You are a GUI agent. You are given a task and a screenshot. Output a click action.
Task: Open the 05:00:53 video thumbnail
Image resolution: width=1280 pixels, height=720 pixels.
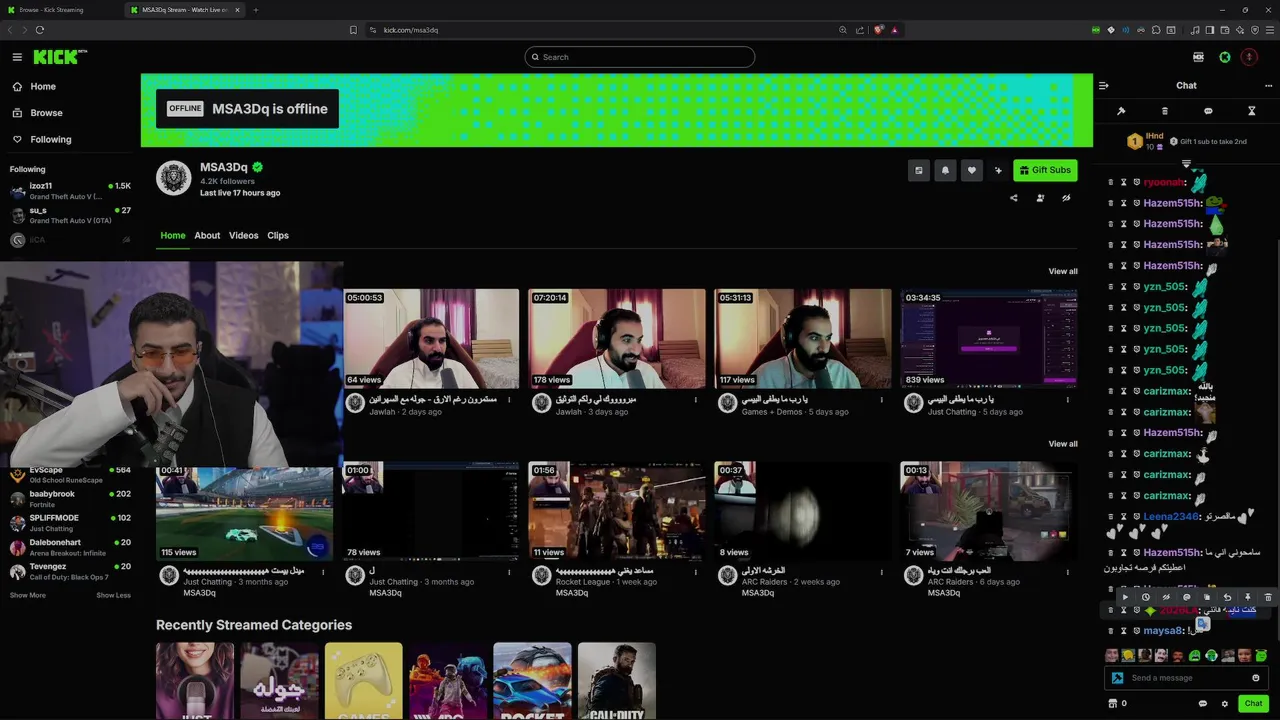point(431,339)
